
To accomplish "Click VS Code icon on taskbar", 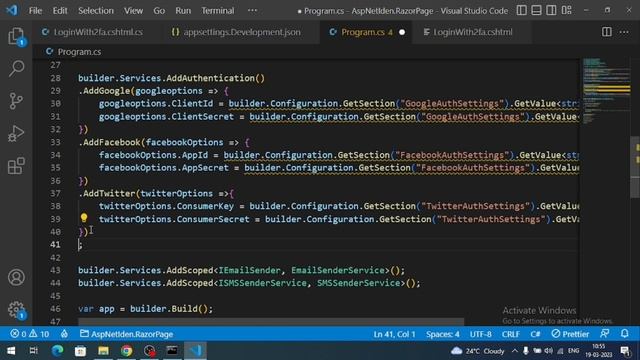I will tap(196, 351).
